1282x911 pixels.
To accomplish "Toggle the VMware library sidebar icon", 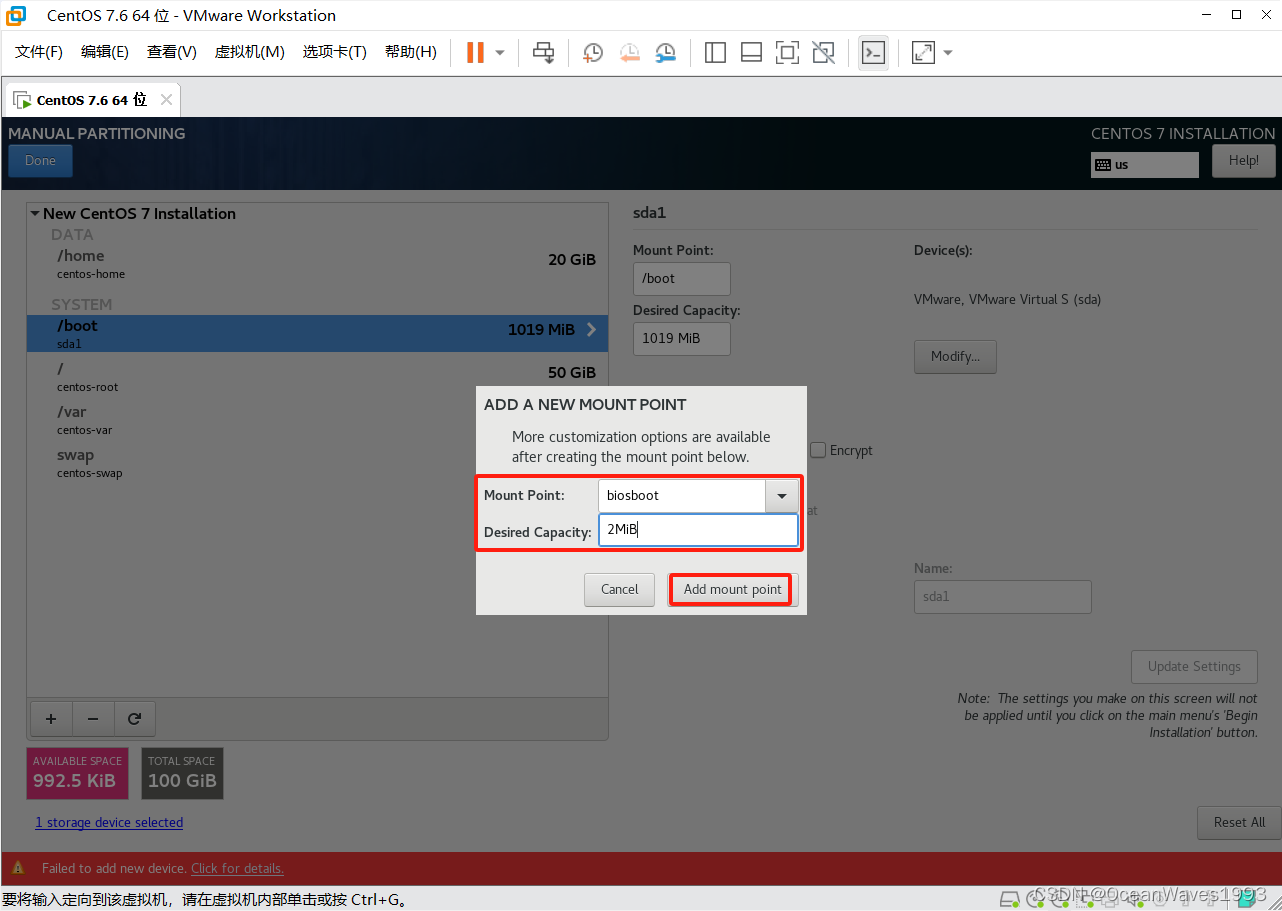I will (715, 52).
